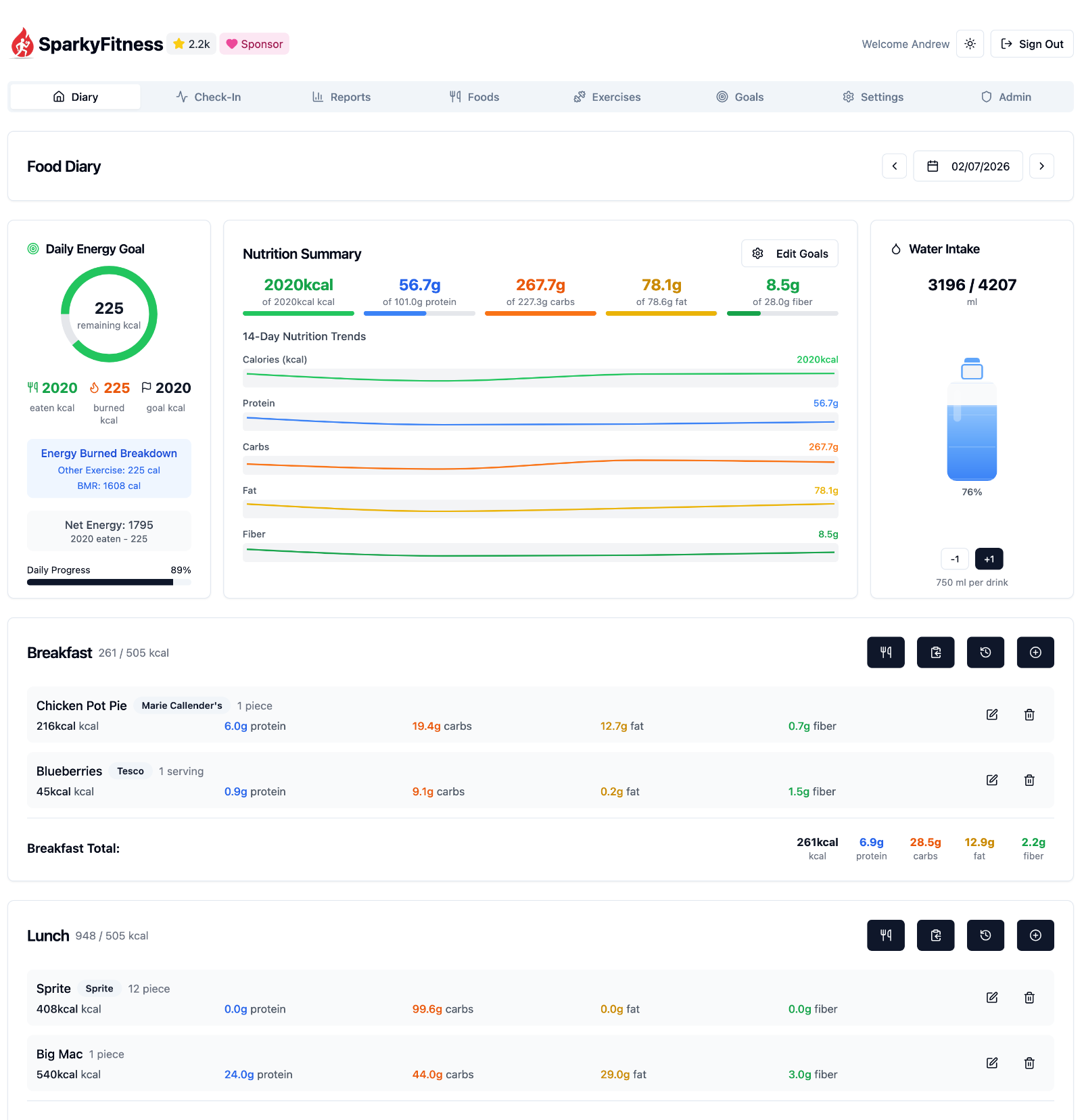Go to the next day
Image resolution: width=1082 pixels, height=1120 pixels.
click(1042, 166)
